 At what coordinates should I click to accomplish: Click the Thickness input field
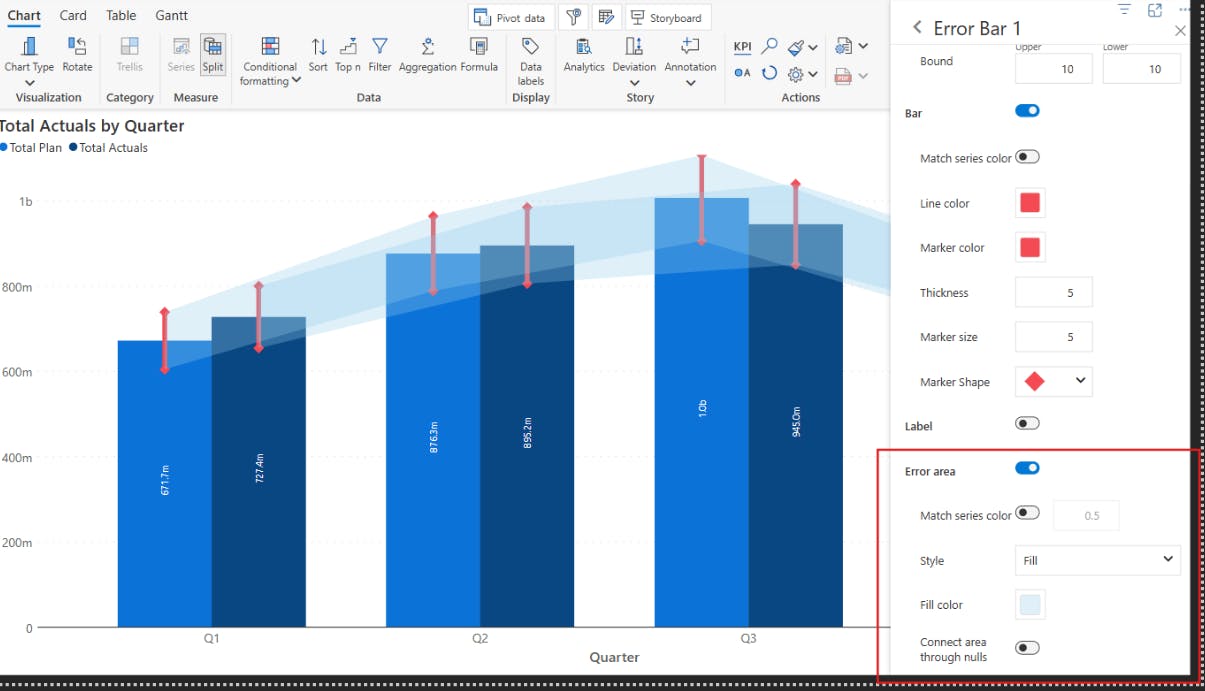pyautogui.click(x=1053, y=293)
